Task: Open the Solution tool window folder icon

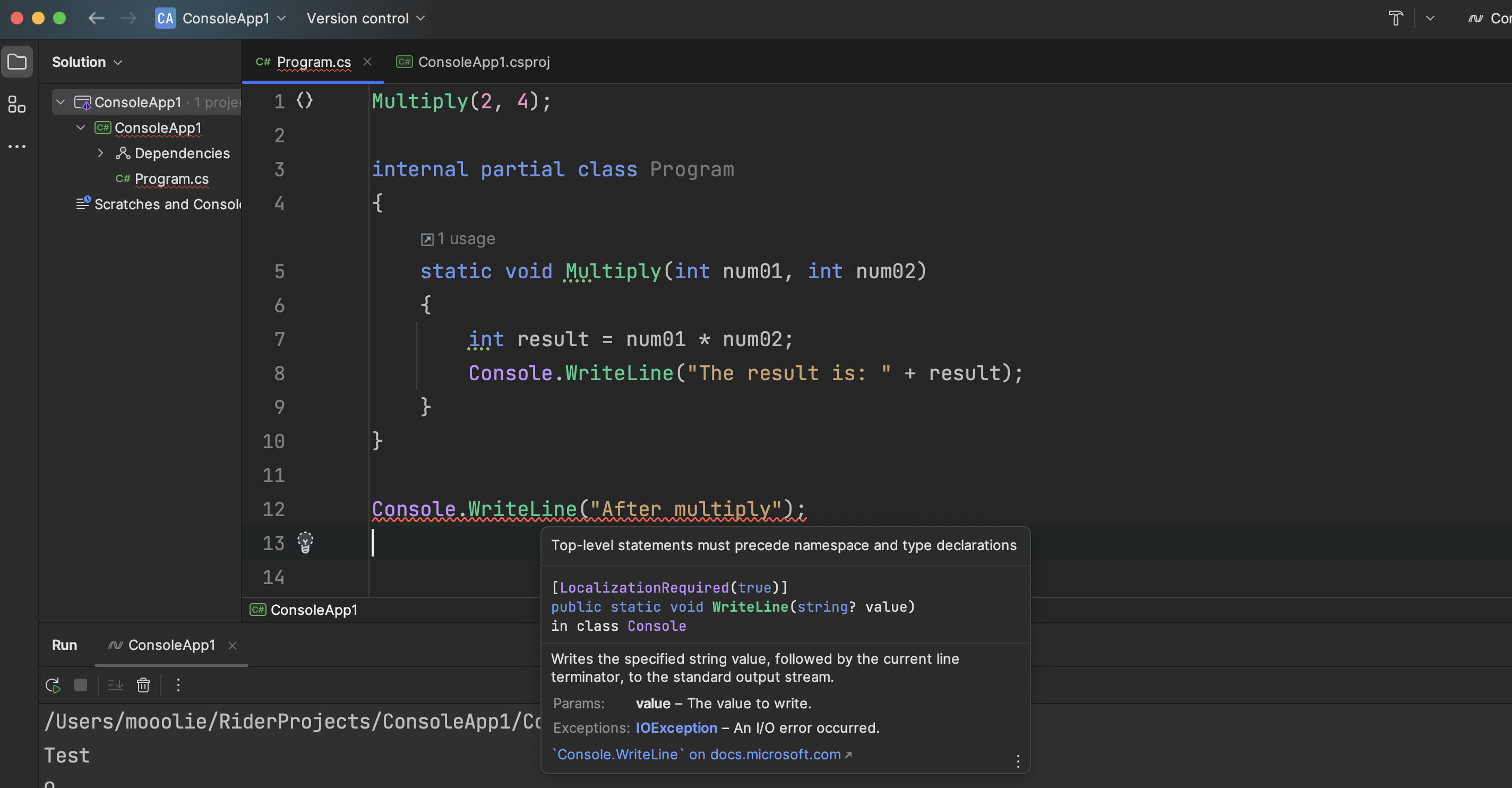Action: (x=17, y=62)
